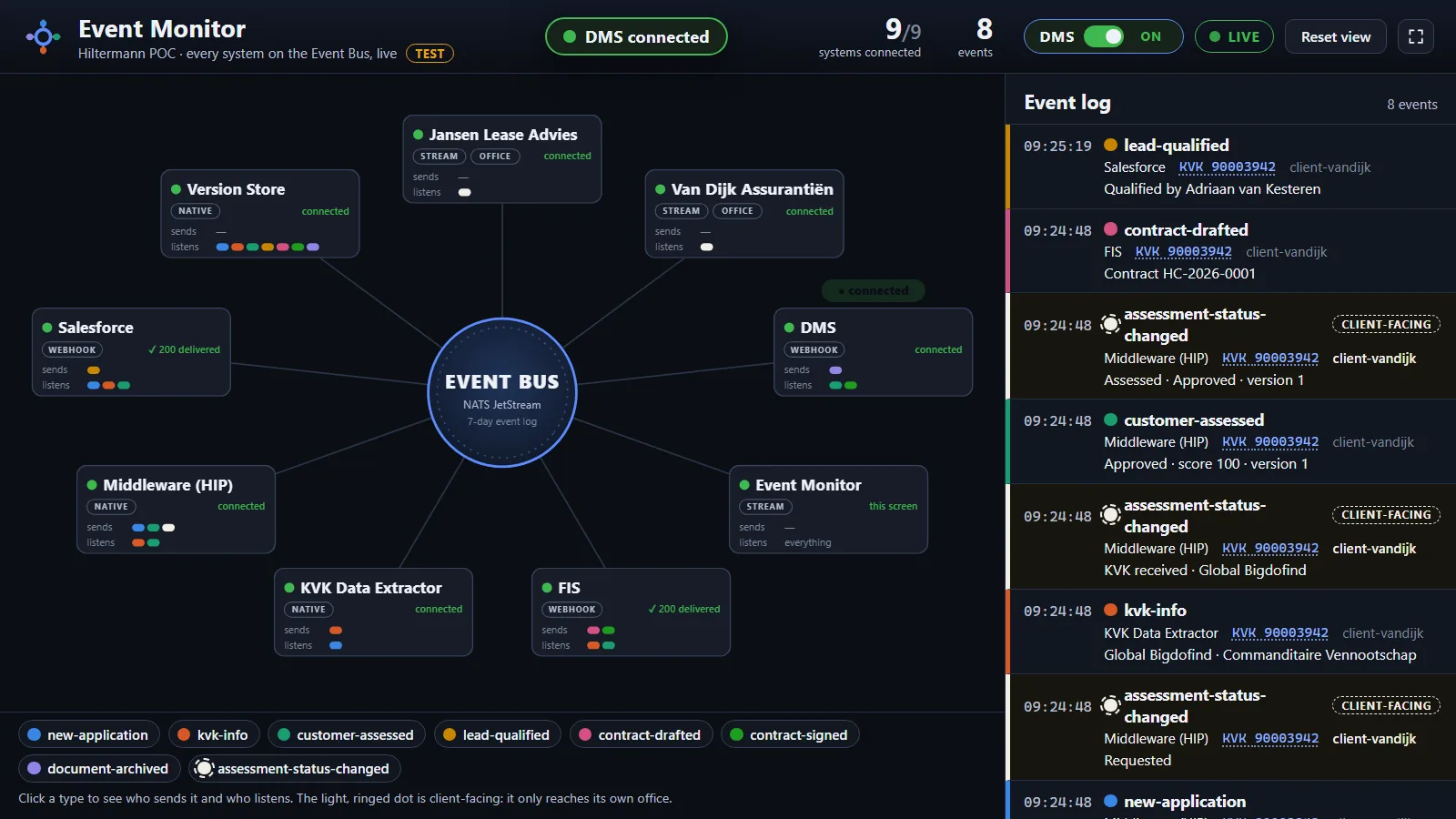Screen dimensions: 1456x819
Task: Filter by contract-drafted event type
Action: pos(641,734)
